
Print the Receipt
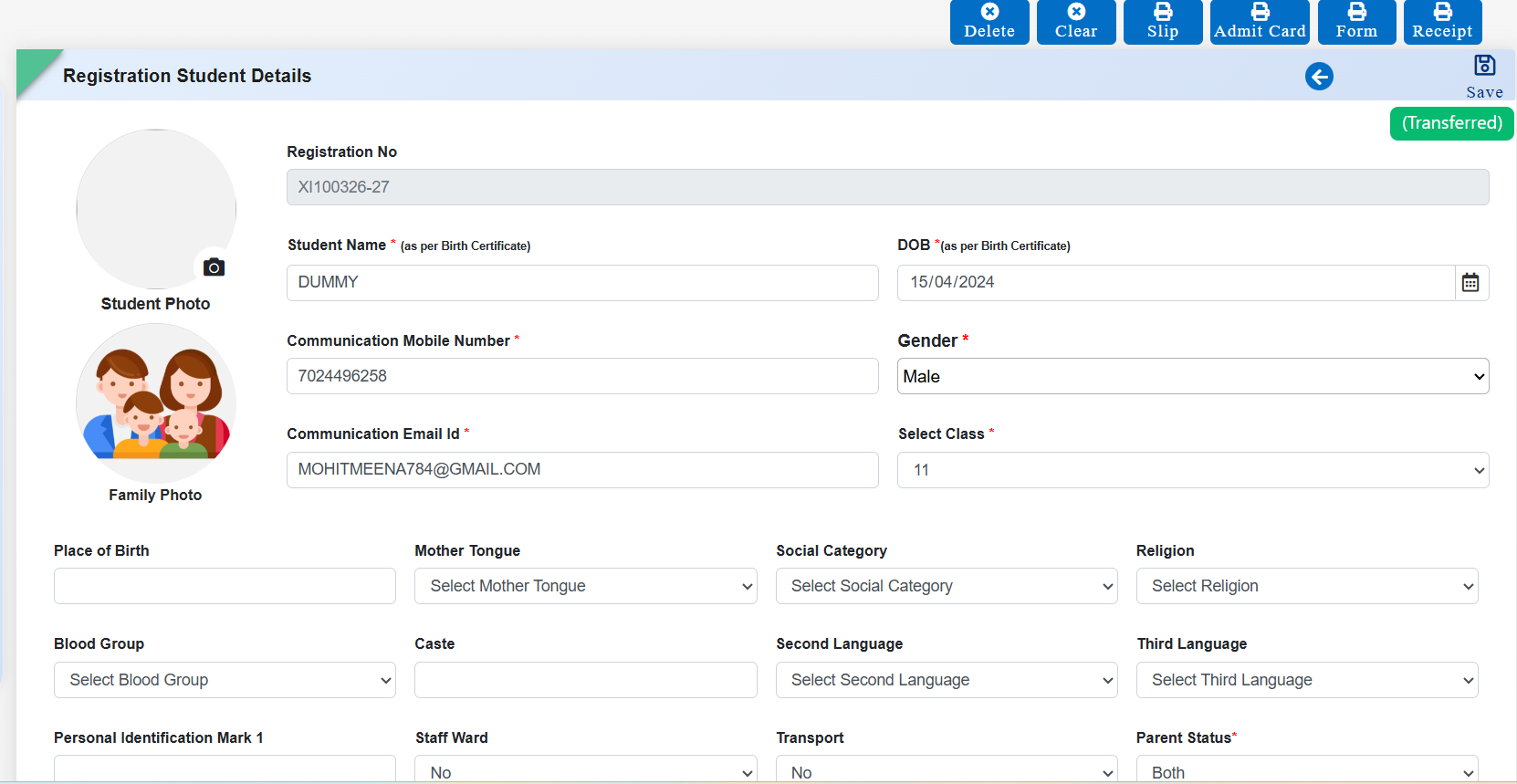tap(1442, 22)
